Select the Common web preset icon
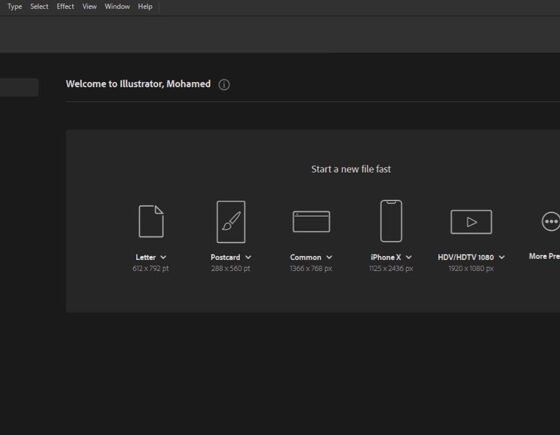 point(311,221)
